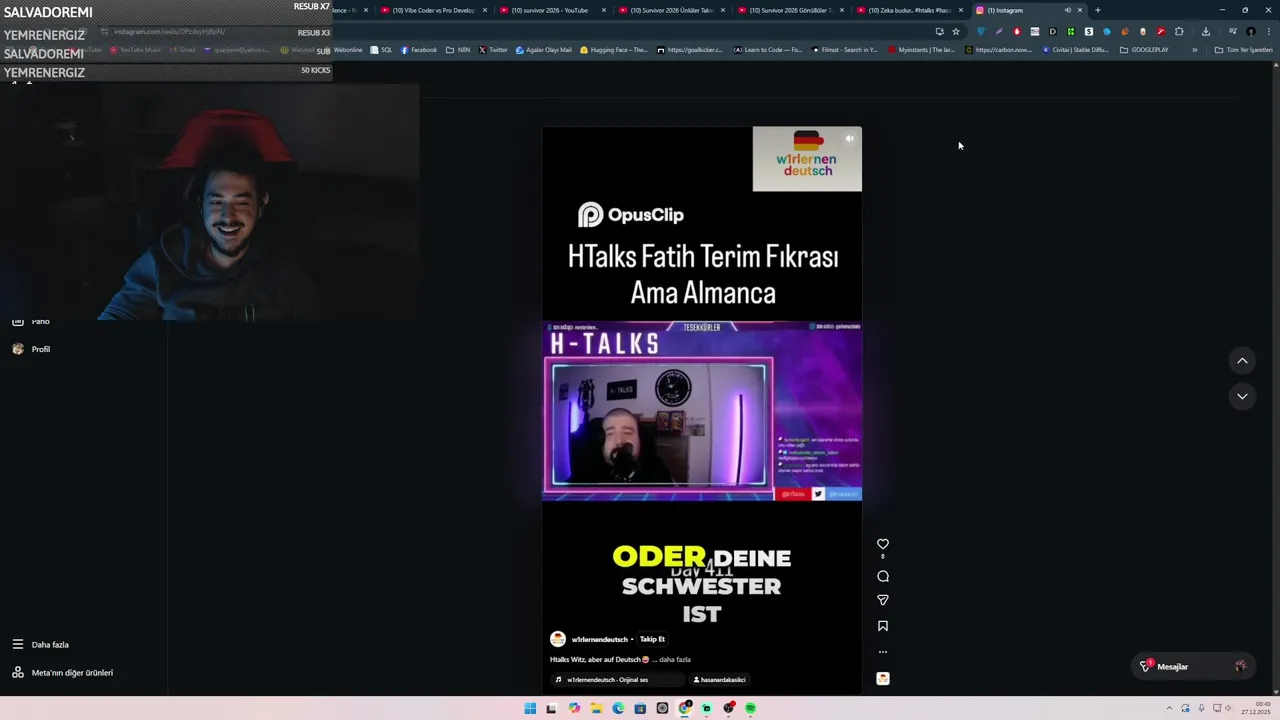Image resolution: width=1280 pixels, height=720 pixels.
Task: Go to Profil in Instagram sidebar
Action: (x=31, y=349)
